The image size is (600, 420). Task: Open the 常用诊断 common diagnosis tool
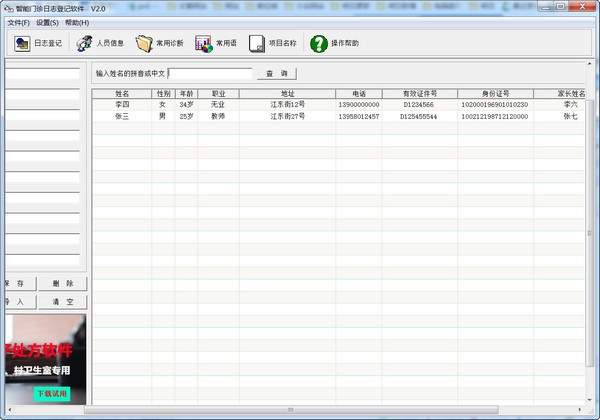[160, 43]
